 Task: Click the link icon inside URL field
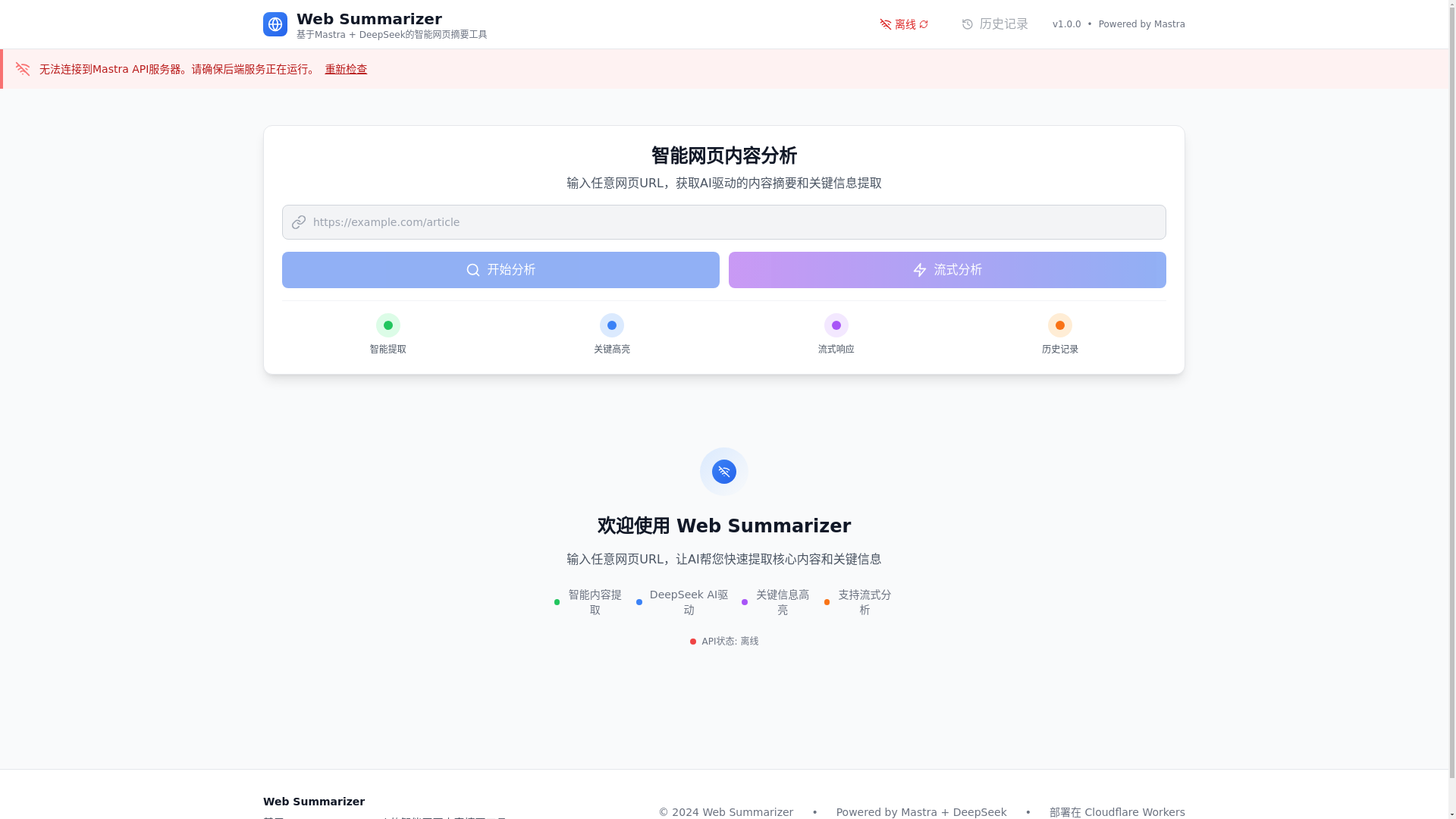[x=299, y=222]
